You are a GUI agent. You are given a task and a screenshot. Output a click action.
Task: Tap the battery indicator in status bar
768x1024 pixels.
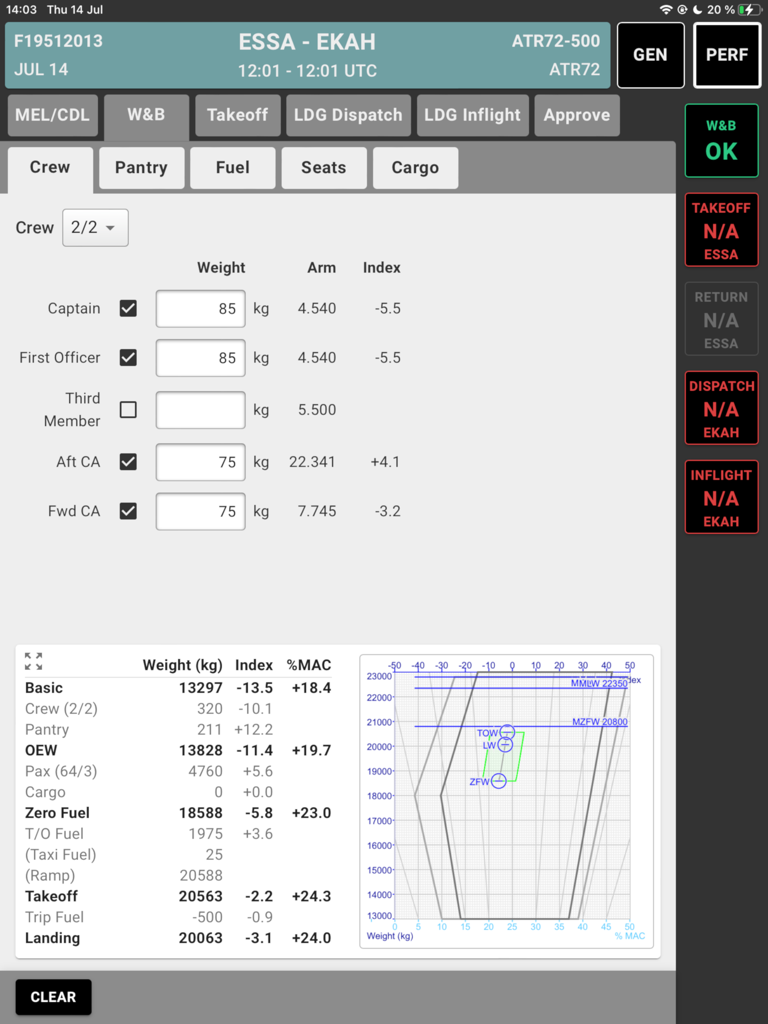pos(747,9)
